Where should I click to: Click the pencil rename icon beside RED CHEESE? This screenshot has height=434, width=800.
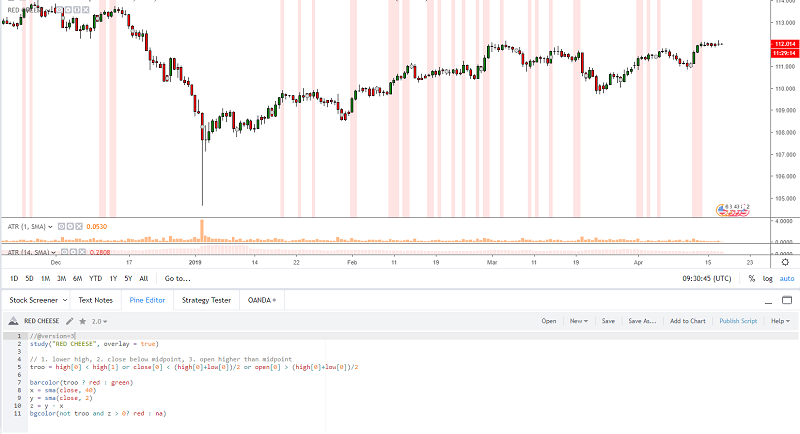pos(69,321)
